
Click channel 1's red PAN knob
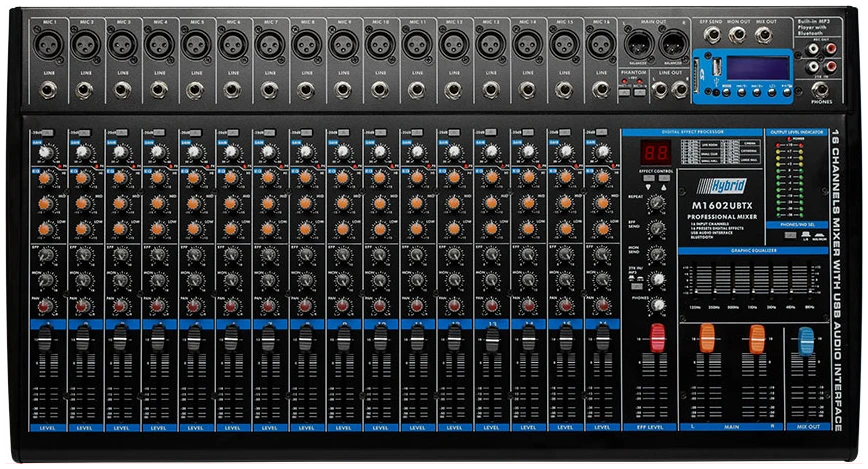[46, 305]
